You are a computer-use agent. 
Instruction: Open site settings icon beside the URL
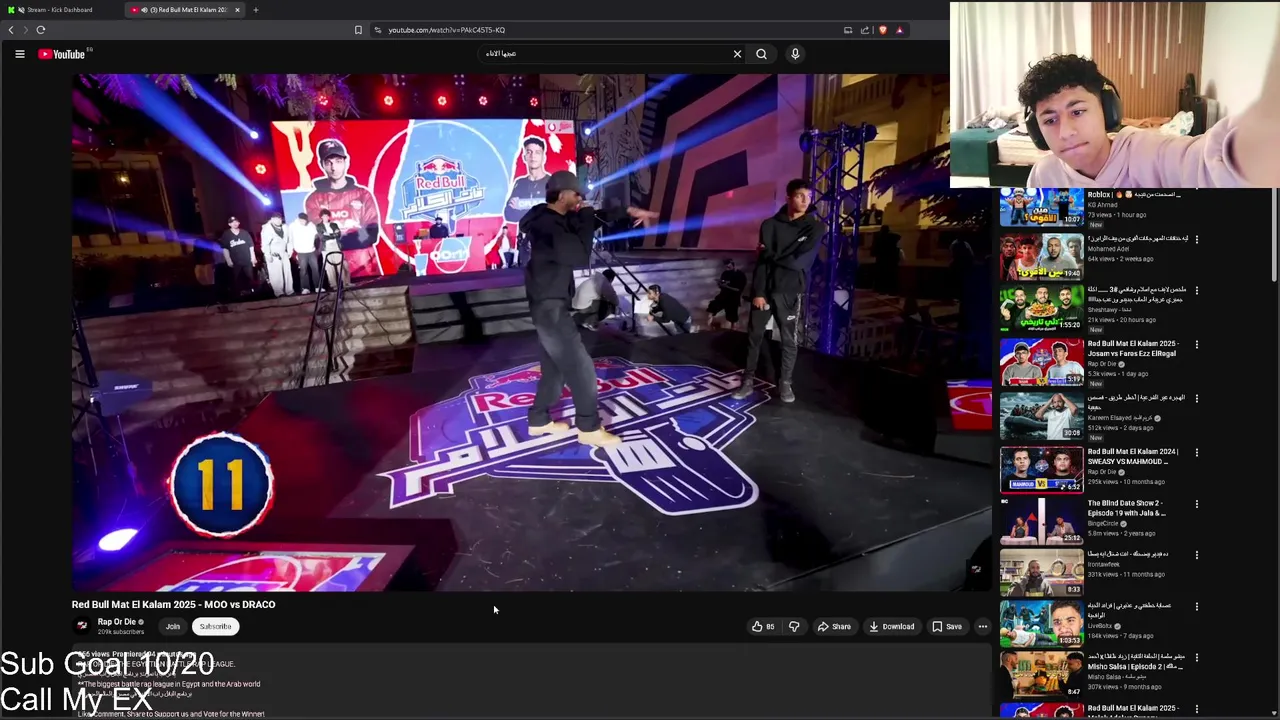tap(378, 30)
